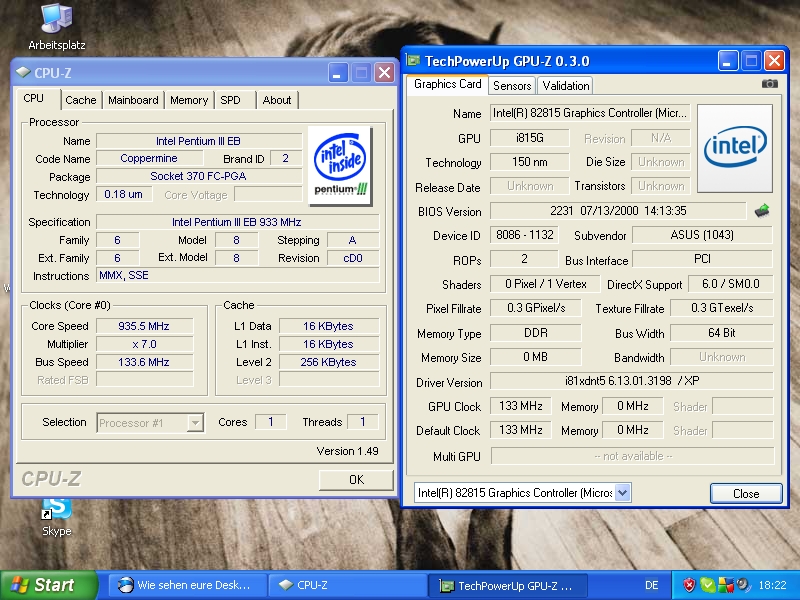Switch to the Sensors tab

pos(512,86)
